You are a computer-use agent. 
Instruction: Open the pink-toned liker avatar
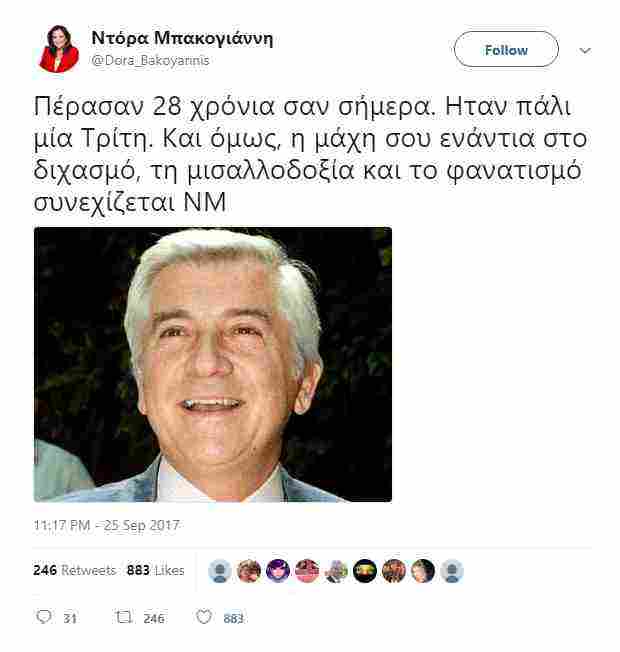tap(307, 571)
